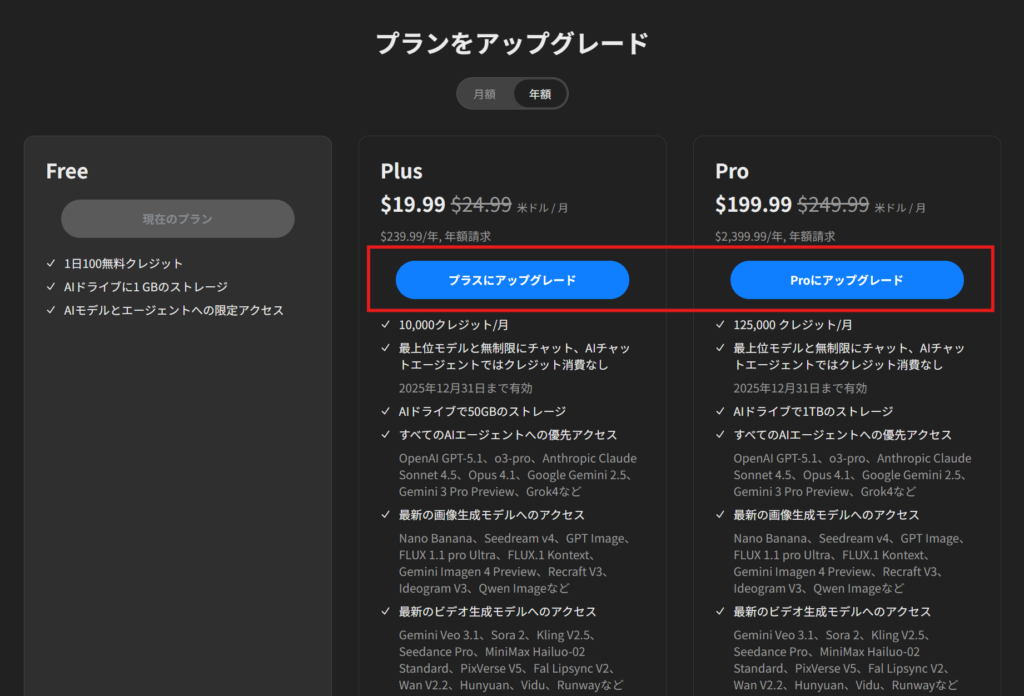
Task: Select the Plus plan heading
Action: pos(401,171)
